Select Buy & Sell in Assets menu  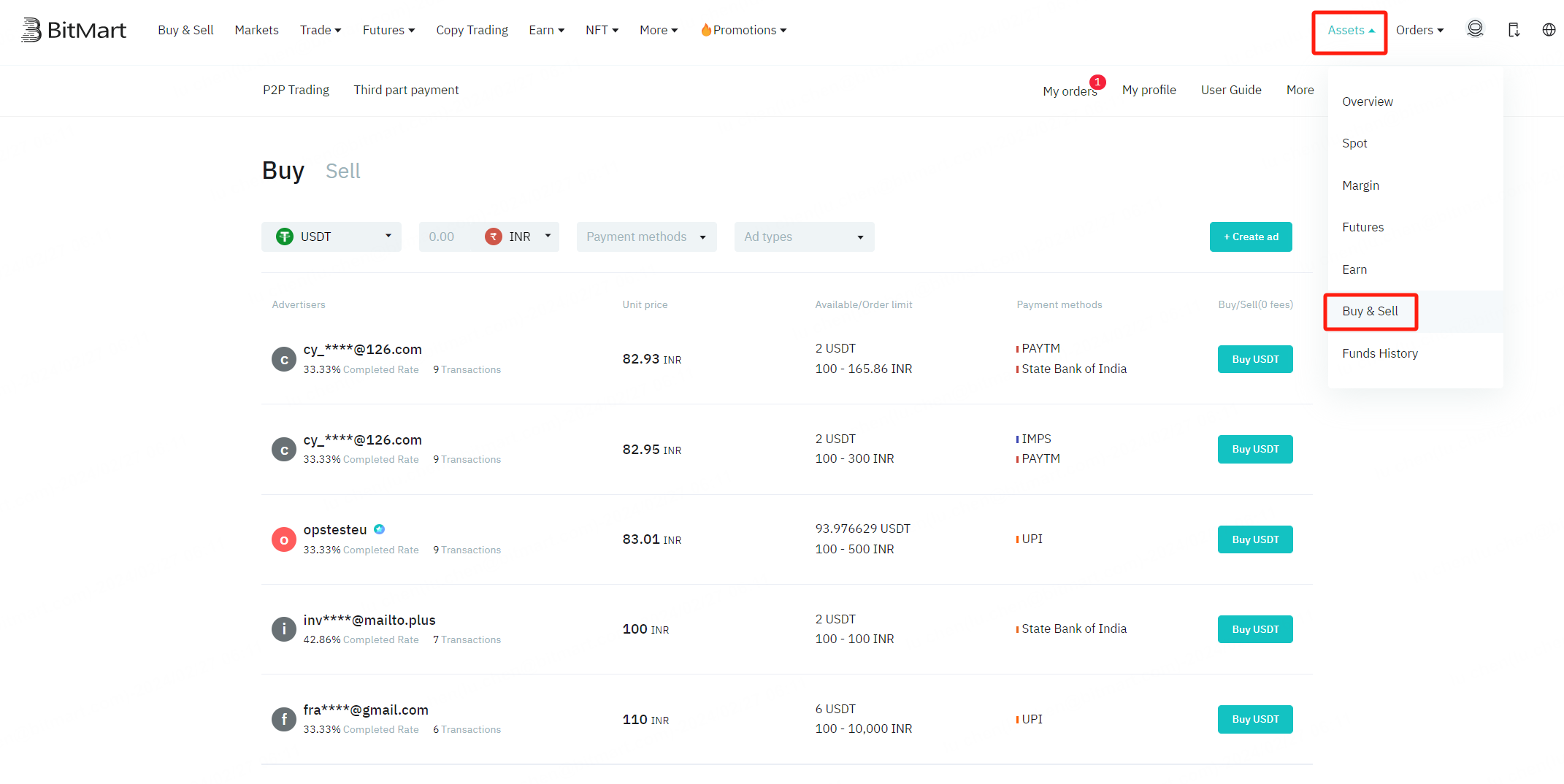pos(1415,311)
